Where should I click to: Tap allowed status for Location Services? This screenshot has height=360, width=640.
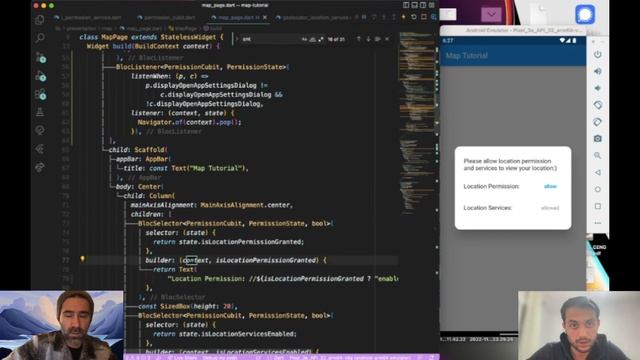coord(550,208)
